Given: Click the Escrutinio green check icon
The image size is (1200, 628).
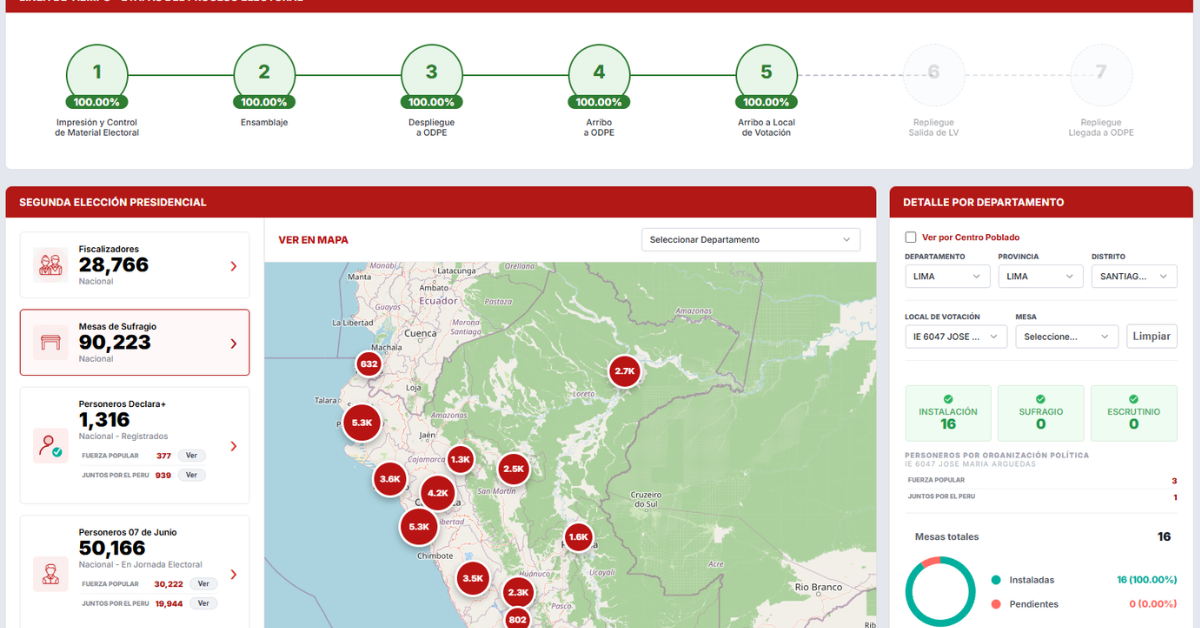Looking at the screenshot, I should point(1134,399).
